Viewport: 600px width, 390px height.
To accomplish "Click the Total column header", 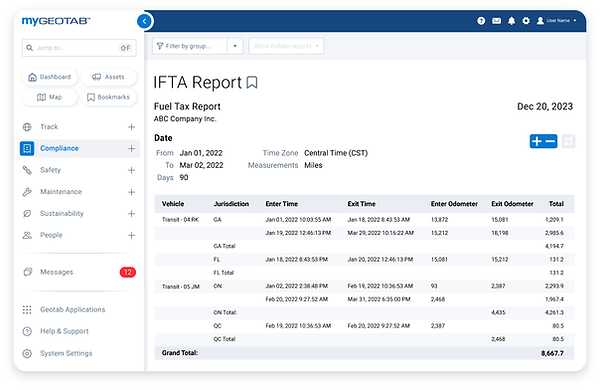I will [x=556, y=204].
